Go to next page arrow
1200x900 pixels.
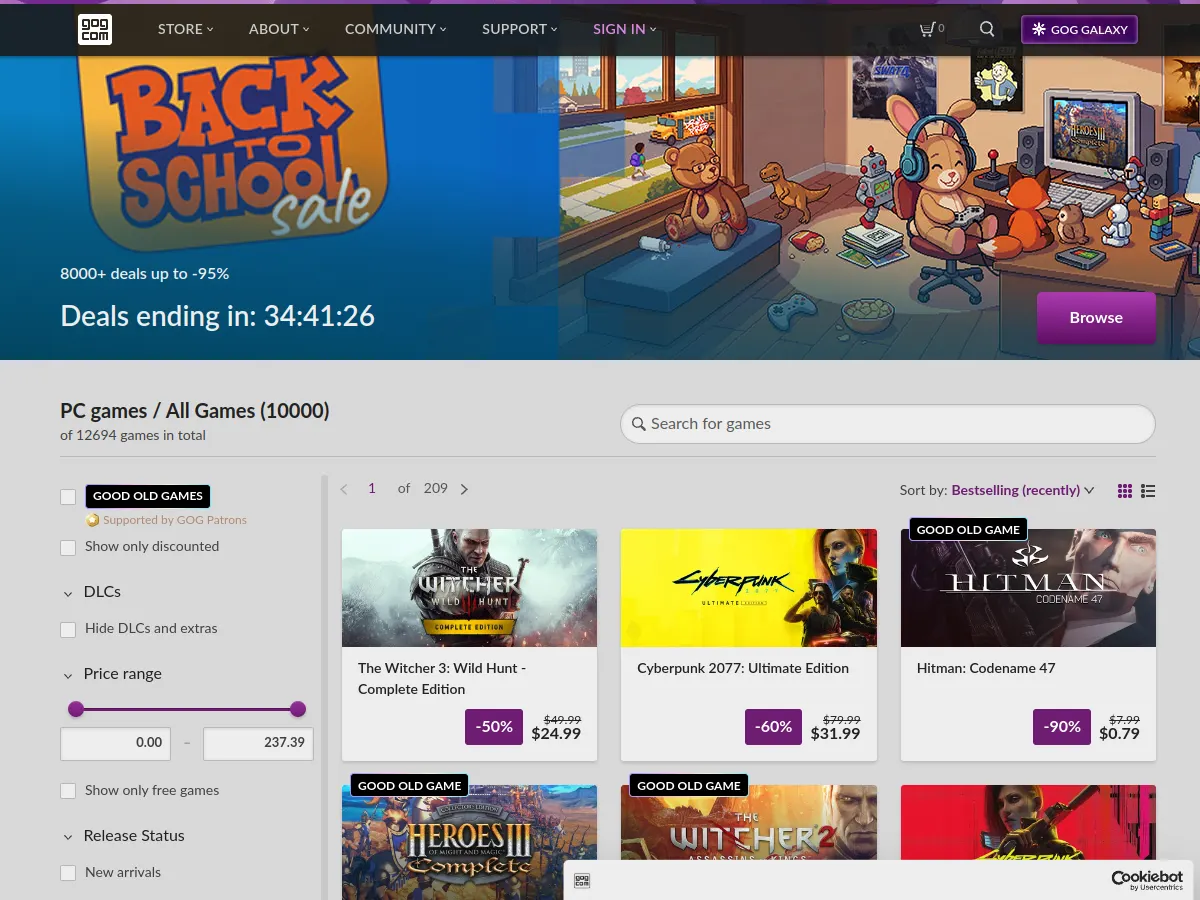[x=464, y=489]
